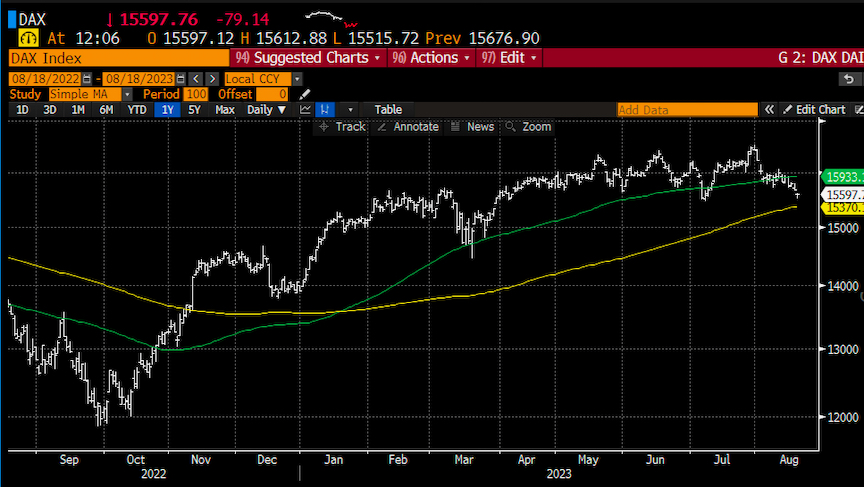Select the 1D time range
864x487 pixels.
coord(22,110)
